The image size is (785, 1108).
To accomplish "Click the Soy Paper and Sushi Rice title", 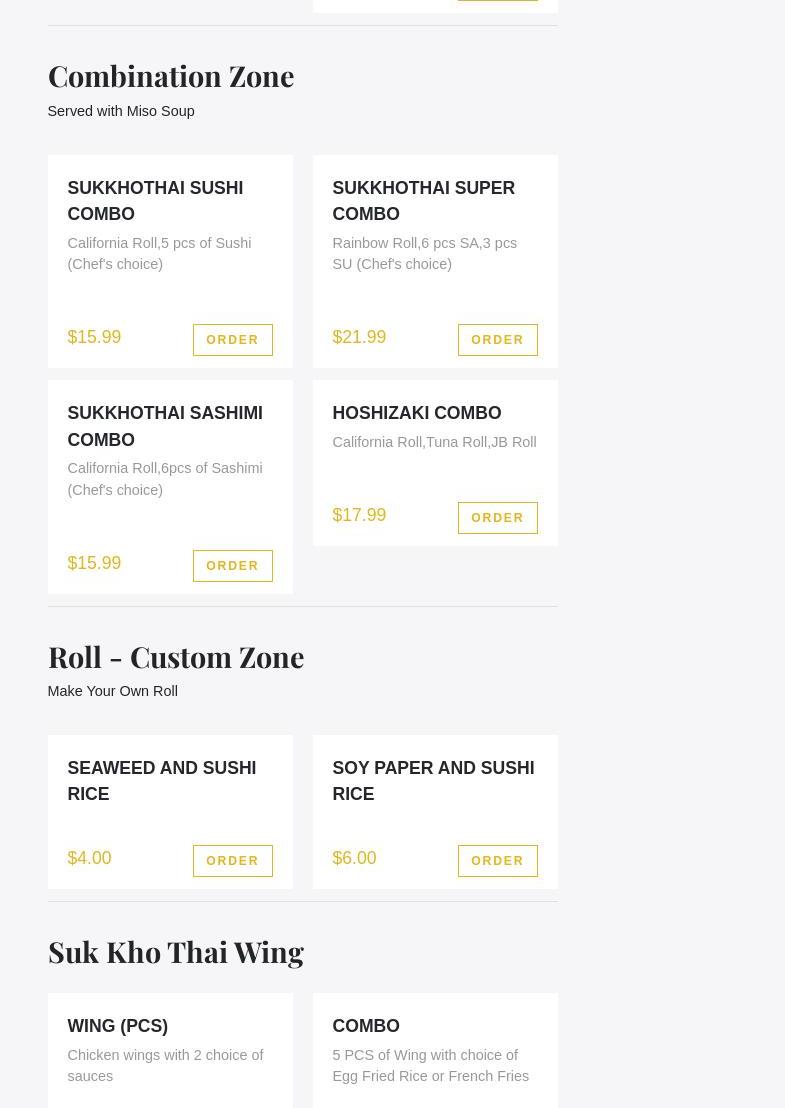I will 433,781.
